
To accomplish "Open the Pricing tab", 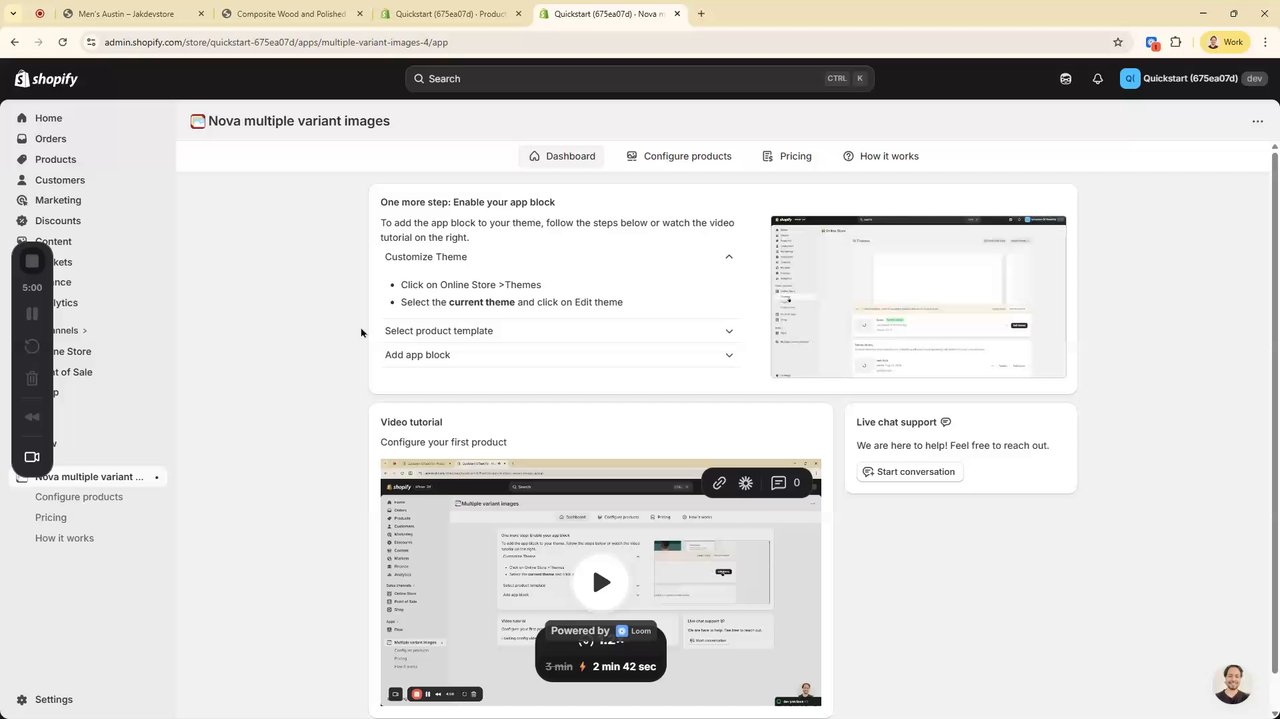I will click(x=787, y=156).
